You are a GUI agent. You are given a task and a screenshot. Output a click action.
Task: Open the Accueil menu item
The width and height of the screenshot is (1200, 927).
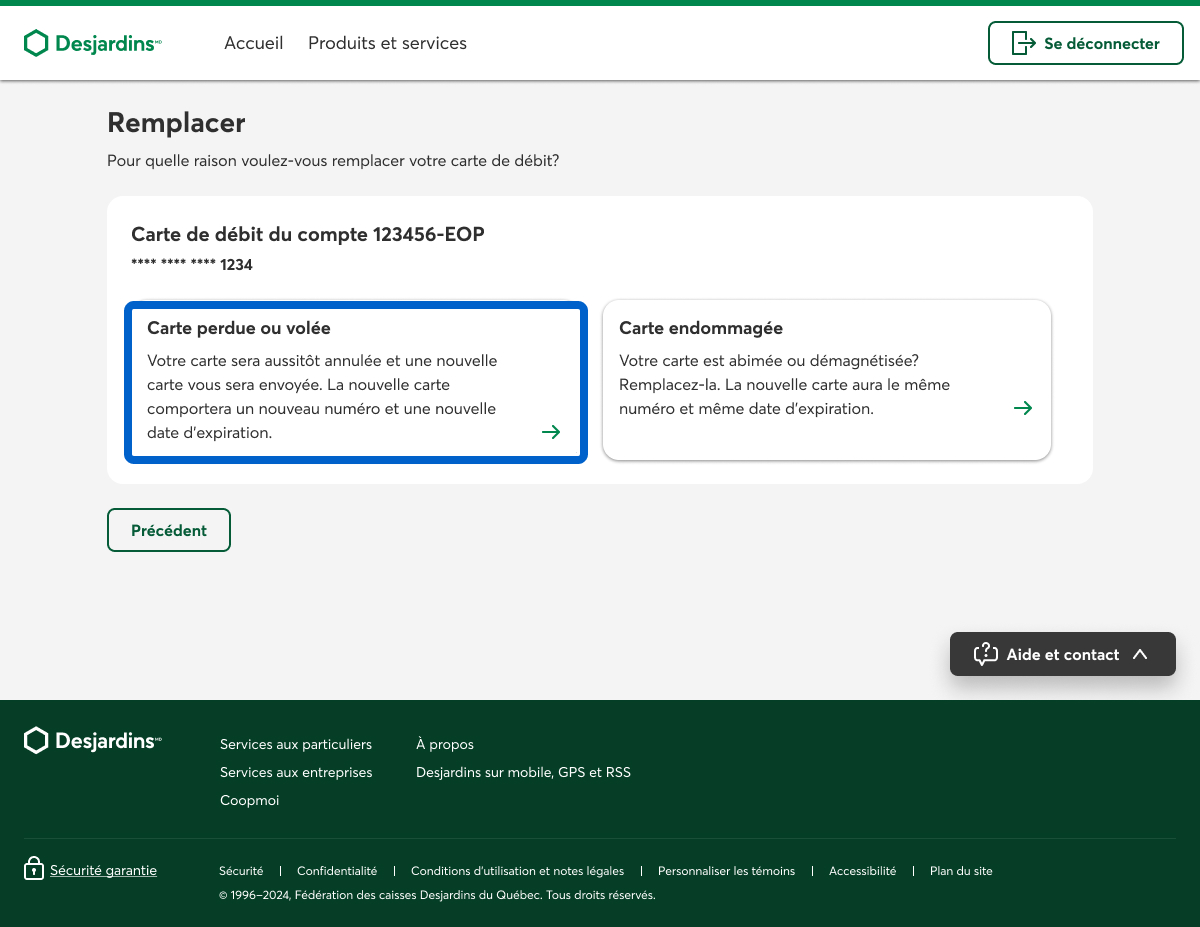point(253,43)
